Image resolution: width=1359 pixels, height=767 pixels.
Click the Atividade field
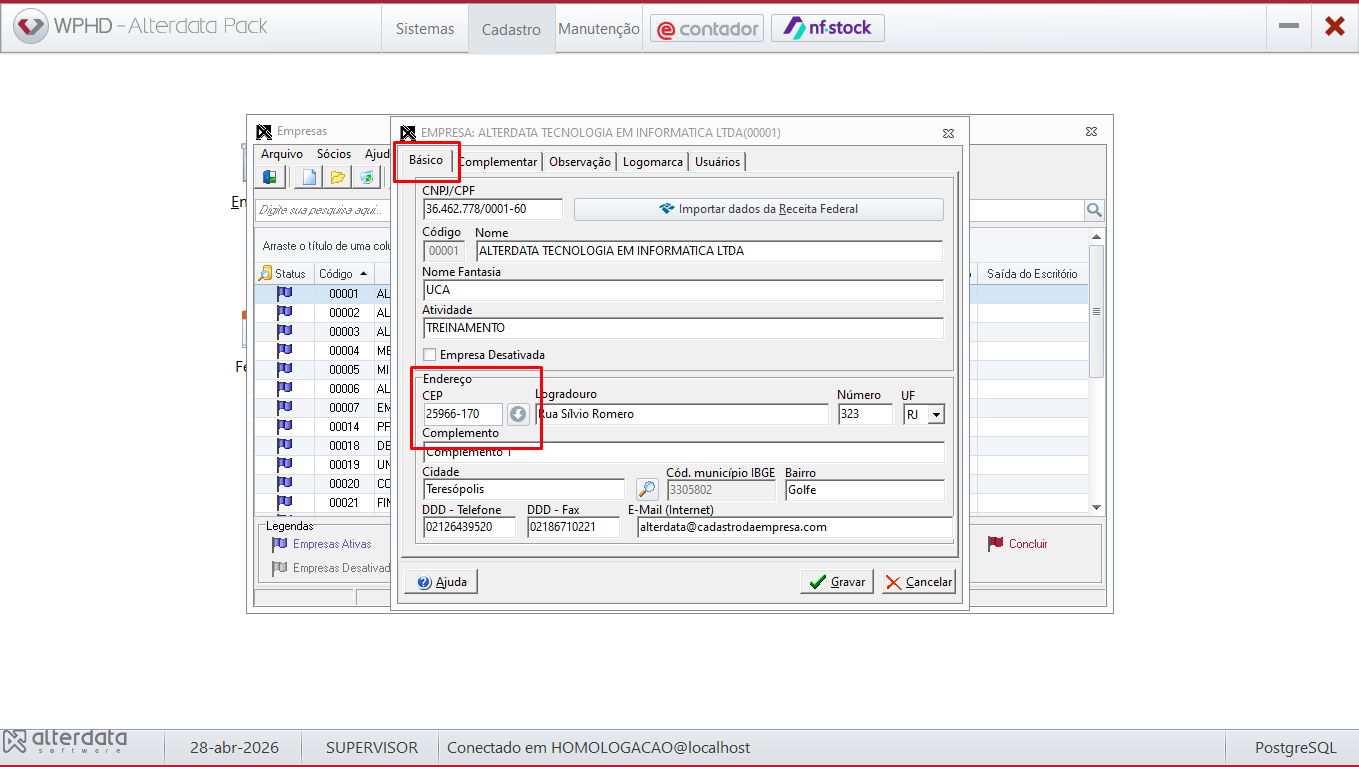pos(683,328)
